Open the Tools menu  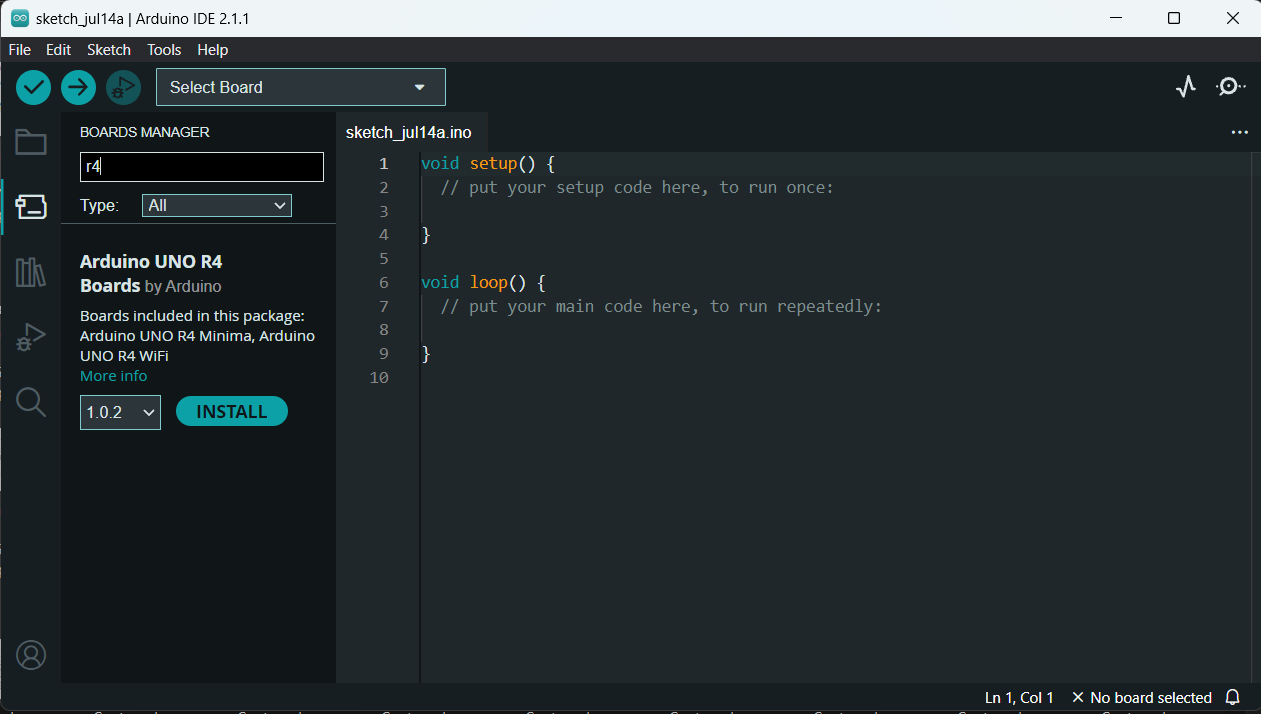tap(164, 49)
